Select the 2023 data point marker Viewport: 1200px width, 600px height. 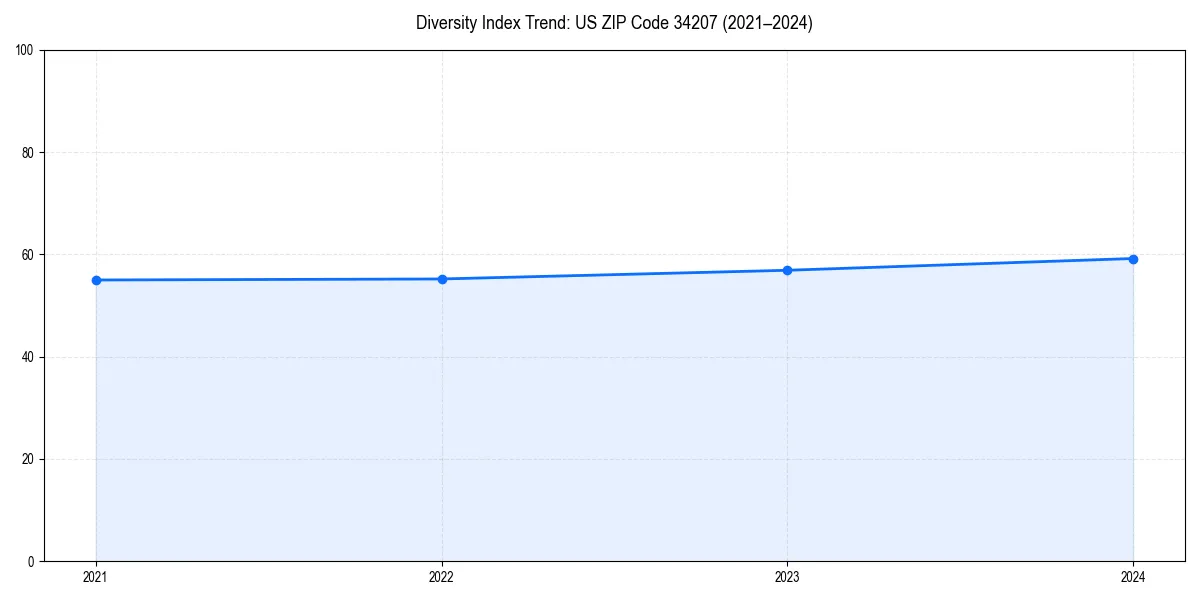(787, 269)
